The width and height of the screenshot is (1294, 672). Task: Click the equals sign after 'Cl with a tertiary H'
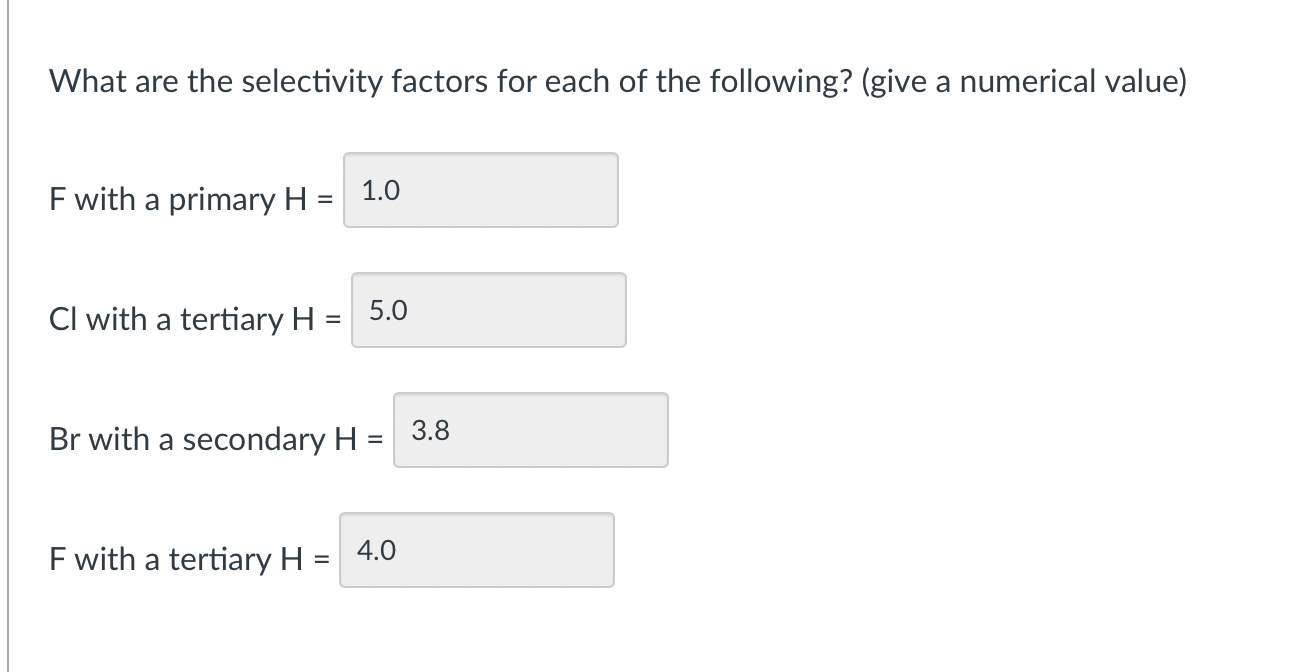point(333,320)
